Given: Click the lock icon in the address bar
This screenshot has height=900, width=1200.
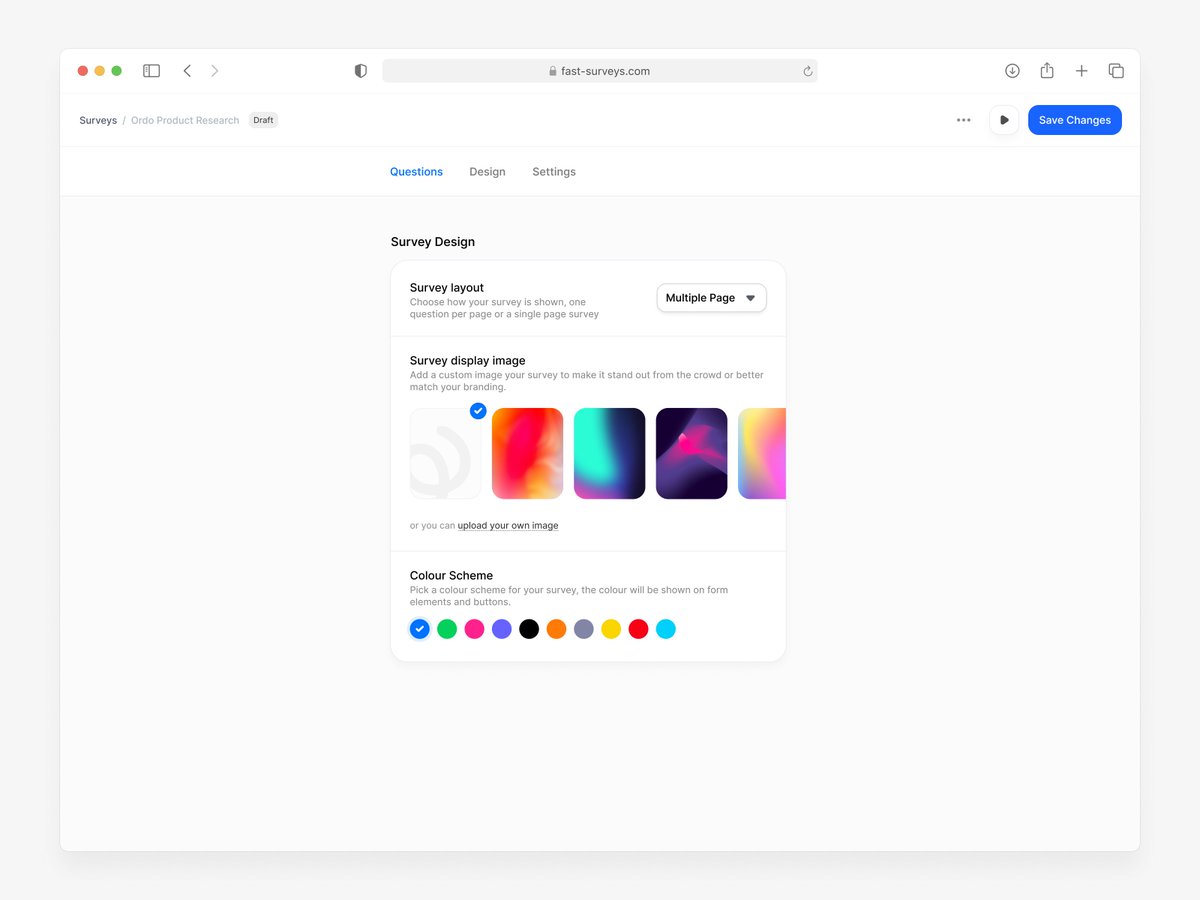Looking at the screenshot, I should tap(552, 71).
